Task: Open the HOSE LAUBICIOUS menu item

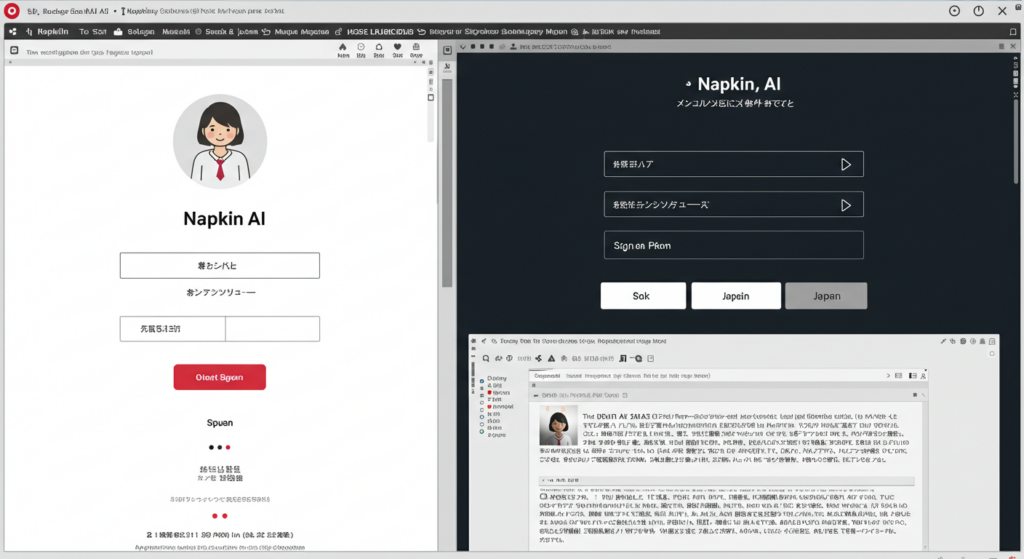Action: click(x=380, y=31)
